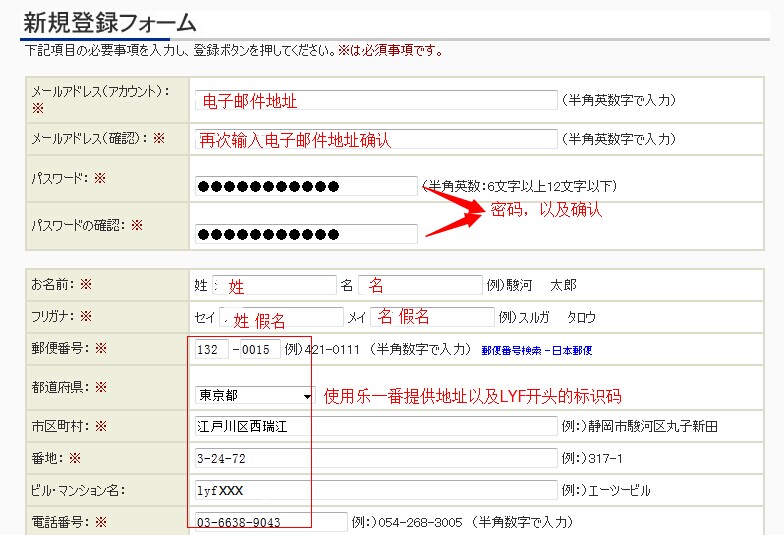Image resolution: width=784 pixels, height=535 pixels.
Task: Focus the メイ furigana given name field
Action: point(432,317)
